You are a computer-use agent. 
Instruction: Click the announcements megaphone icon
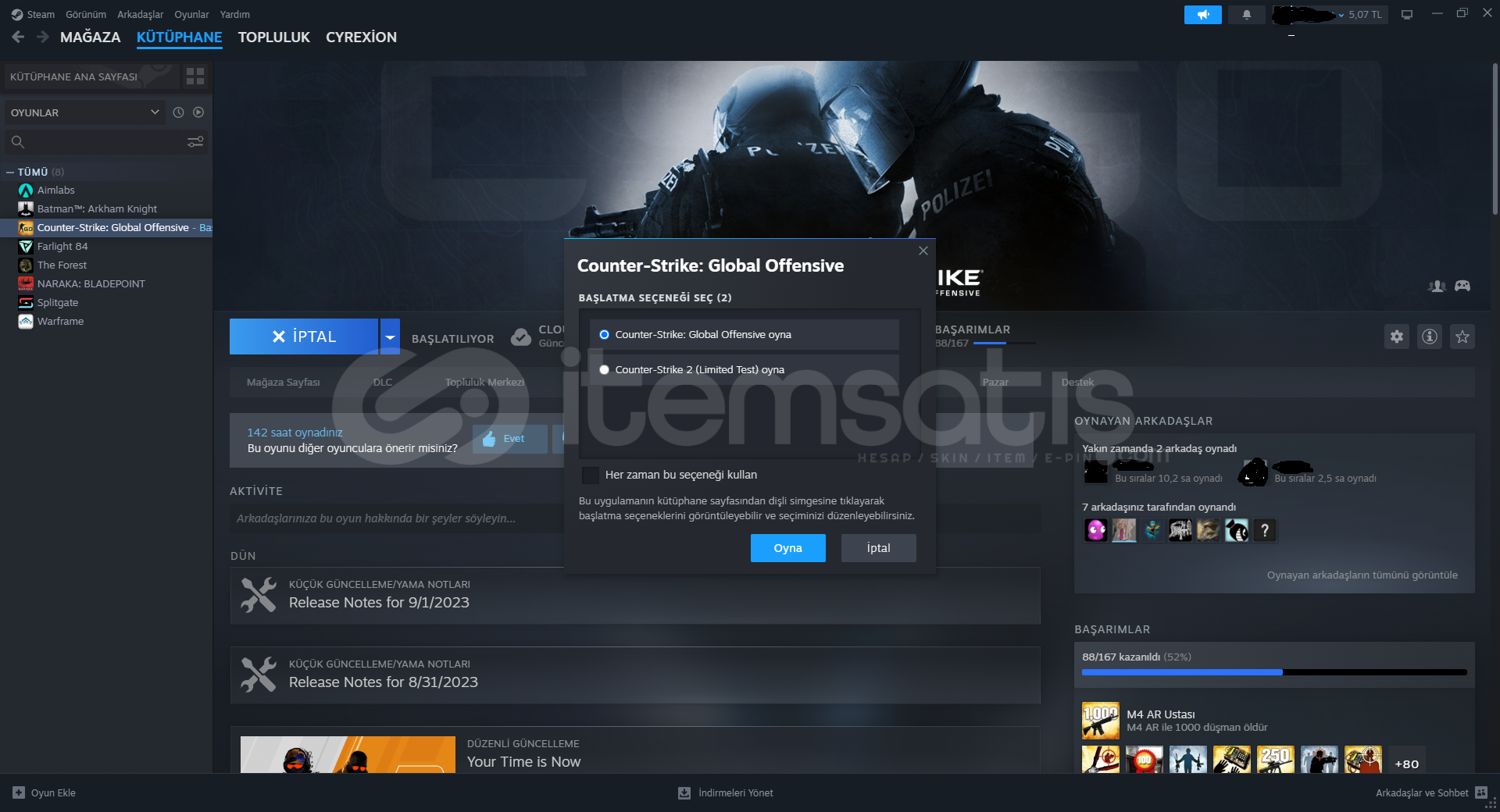tap(1202, 15)
